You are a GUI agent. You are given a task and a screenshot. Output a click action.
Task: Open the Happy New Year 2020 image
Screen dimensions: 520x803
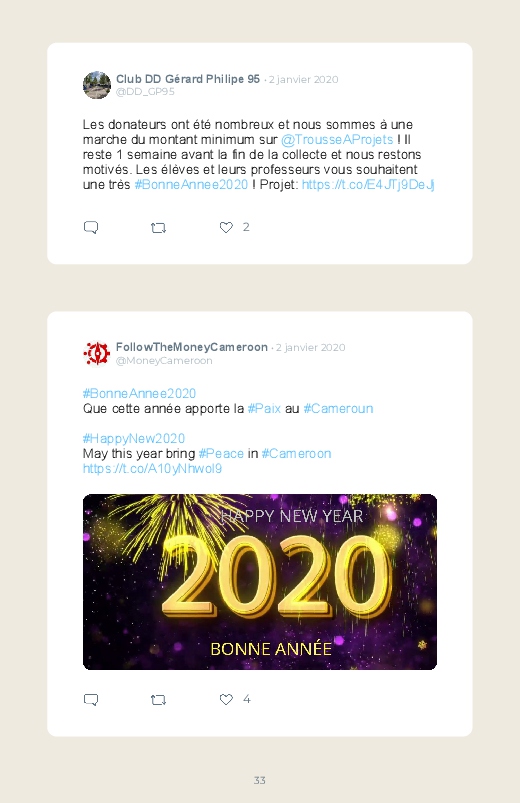(x=260, y=582)
